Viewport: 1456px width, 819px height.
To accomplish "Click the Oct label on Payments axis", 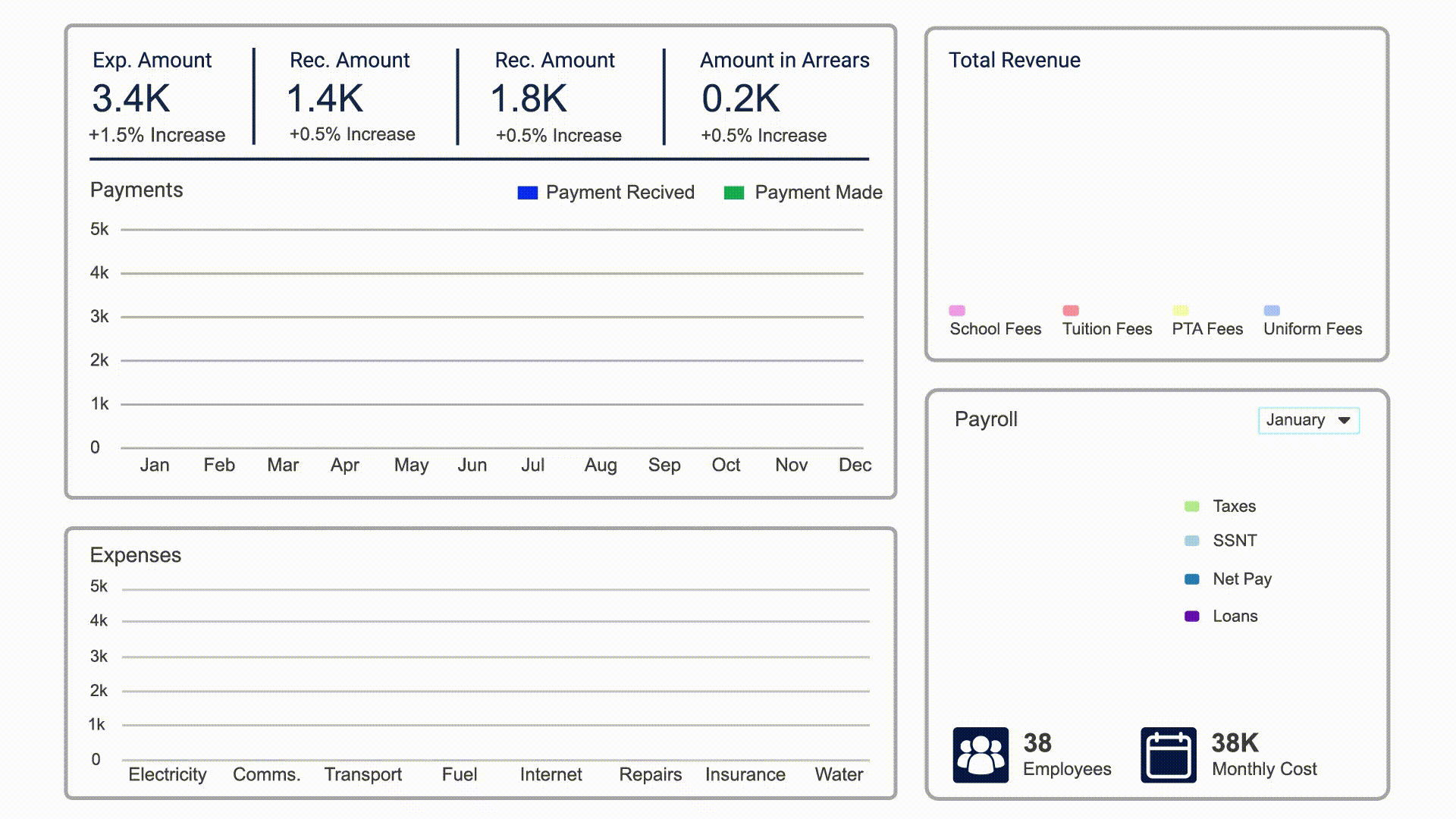I will tap(726, 465).
